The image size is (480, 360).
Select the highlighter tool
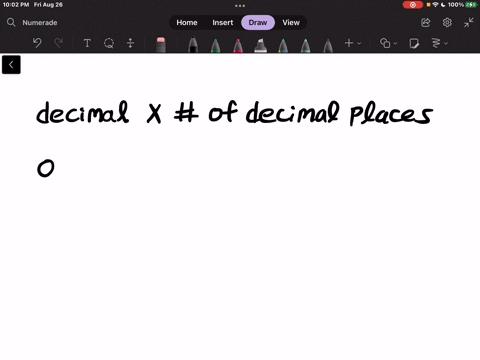pos(260,45)
